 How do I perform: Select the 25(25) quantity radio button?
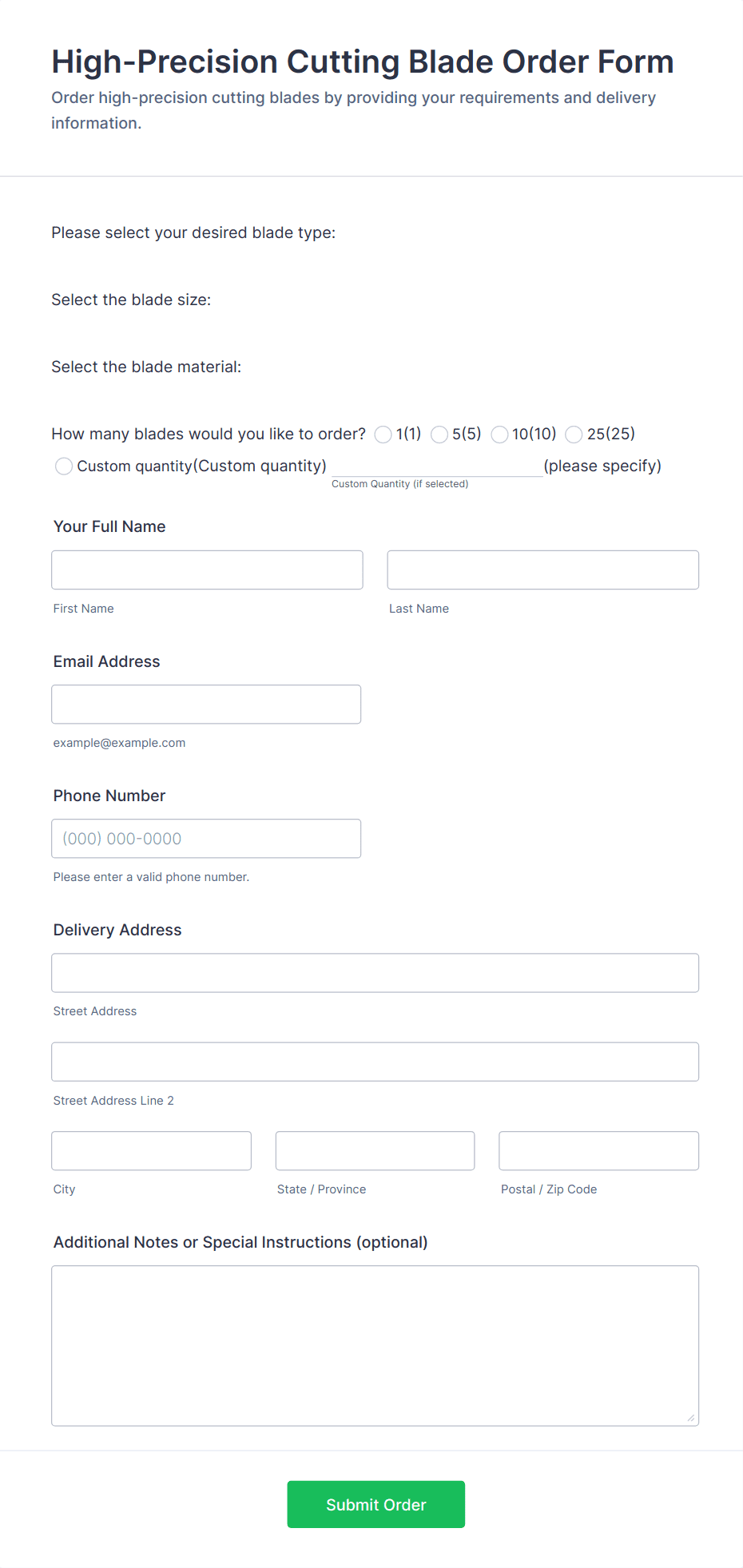[574, 435]
